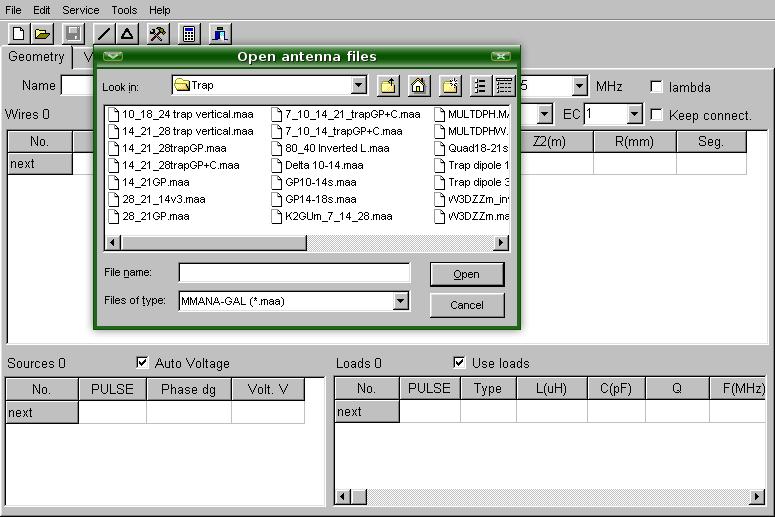
Task: Uncheck the Auto Voltage checkbox
Action: click(x=142, y=363)
